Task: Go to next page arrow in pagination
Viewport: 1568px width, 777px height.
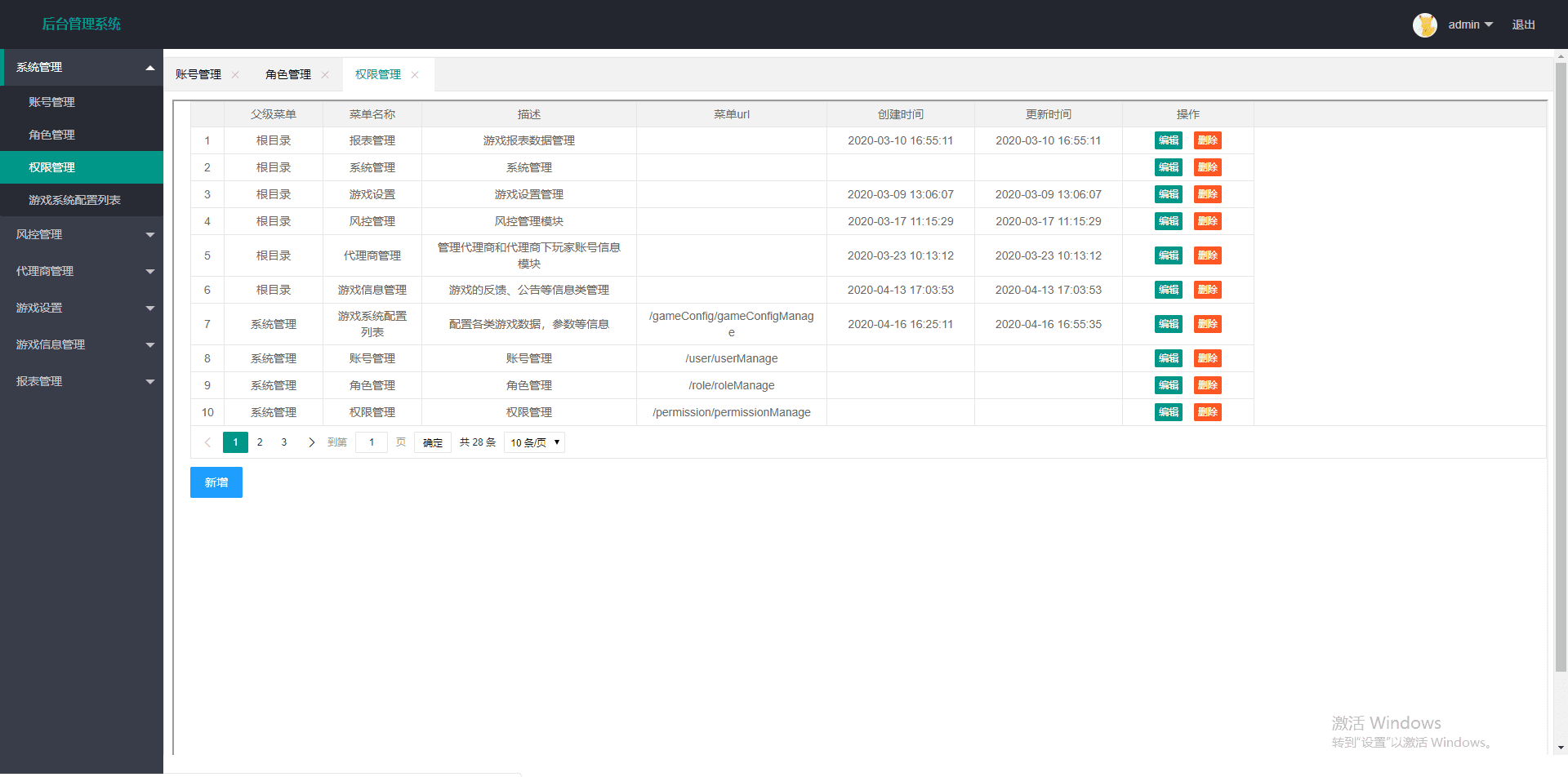Action: pos(311,442)
